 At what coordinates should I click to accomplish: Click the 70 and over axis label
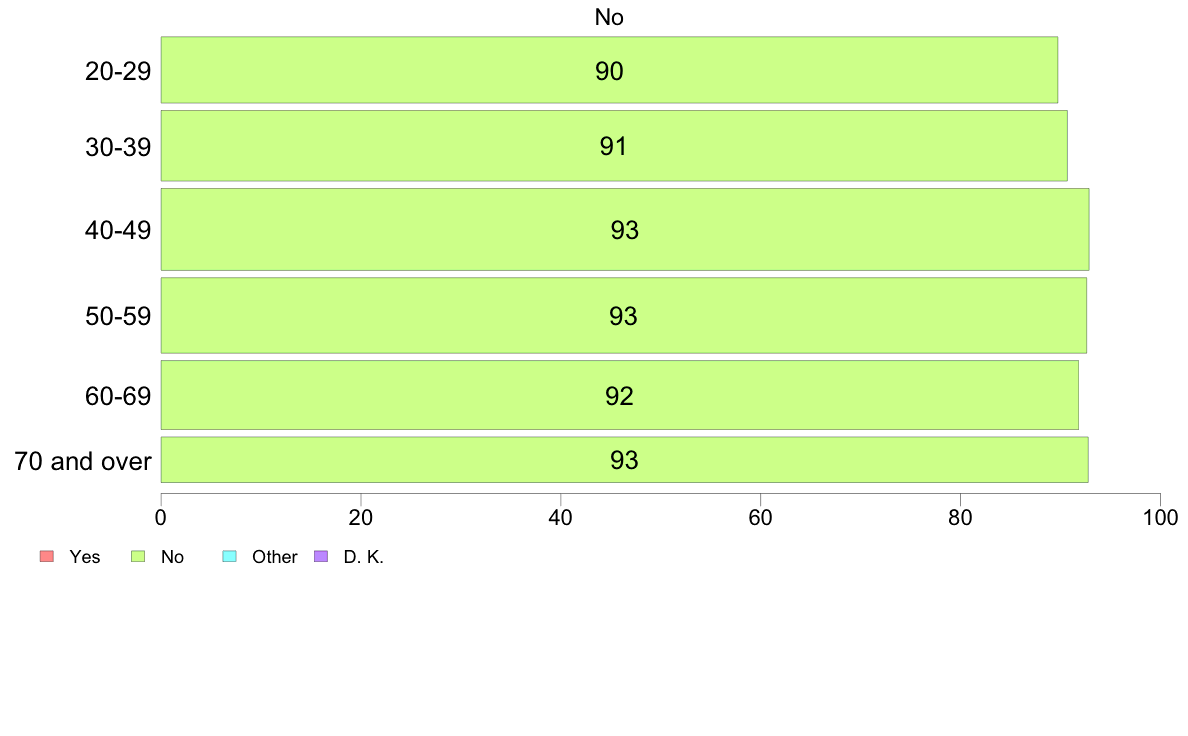point(83,461)
